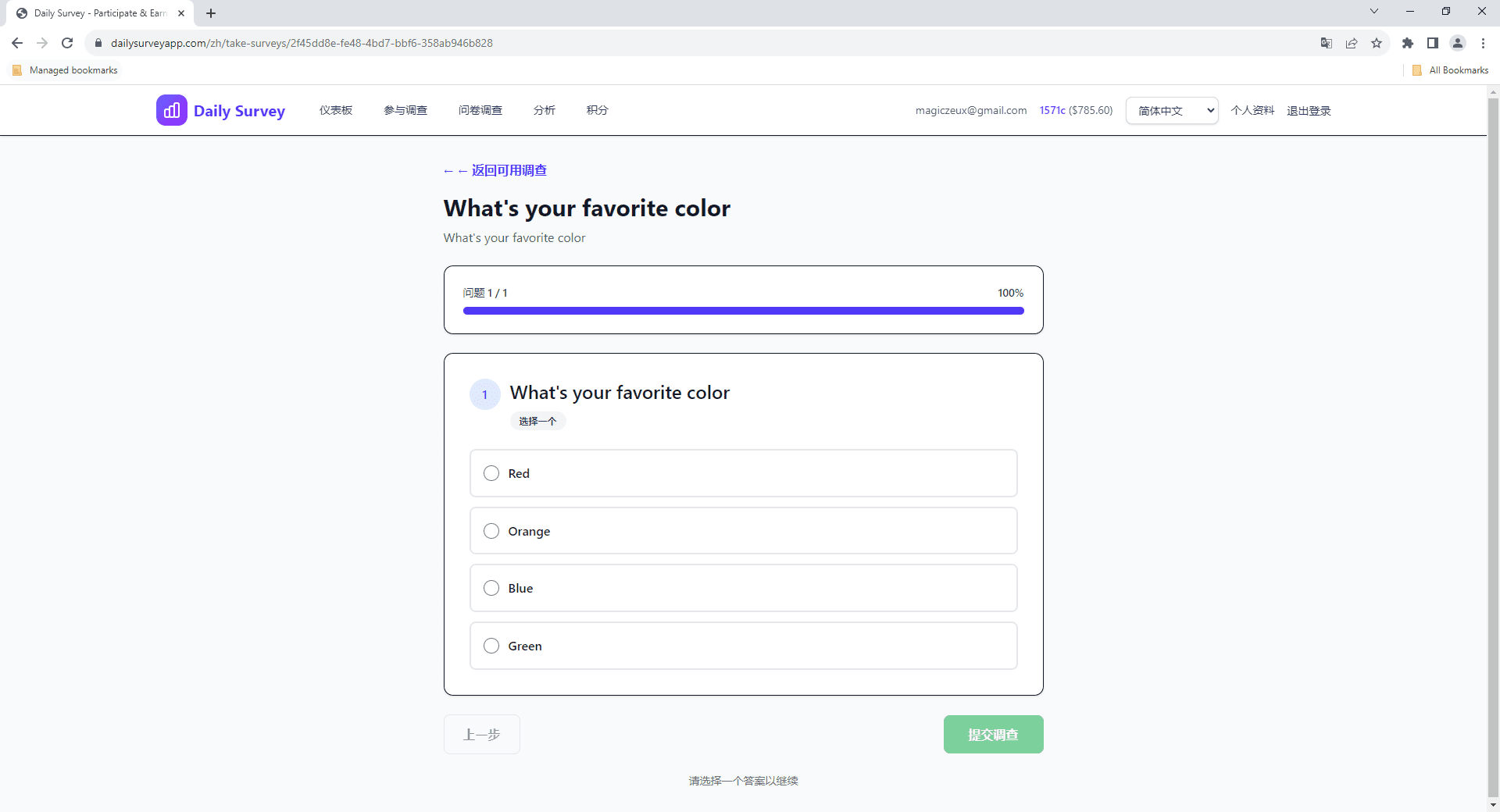Click the share page icon
Image resolution: width=1500 pixels, height=812 pixels.
click(x=1352, y=43)
